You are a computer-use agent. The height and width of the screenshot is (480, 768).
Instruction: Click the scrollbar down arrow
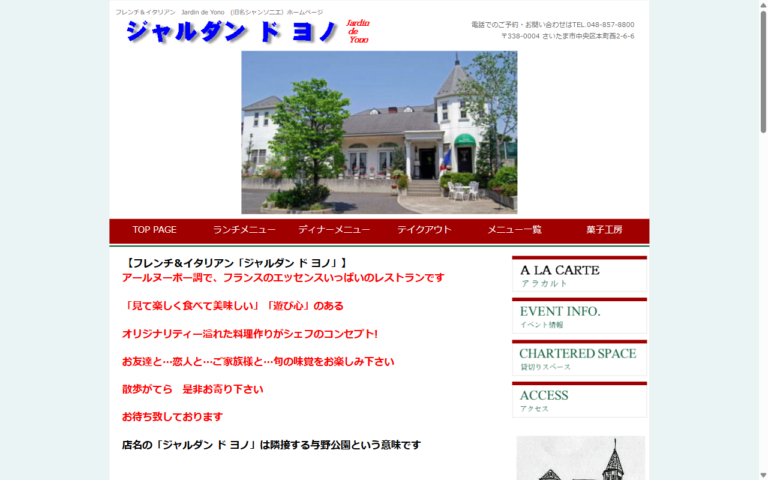(x=763, y=476)
